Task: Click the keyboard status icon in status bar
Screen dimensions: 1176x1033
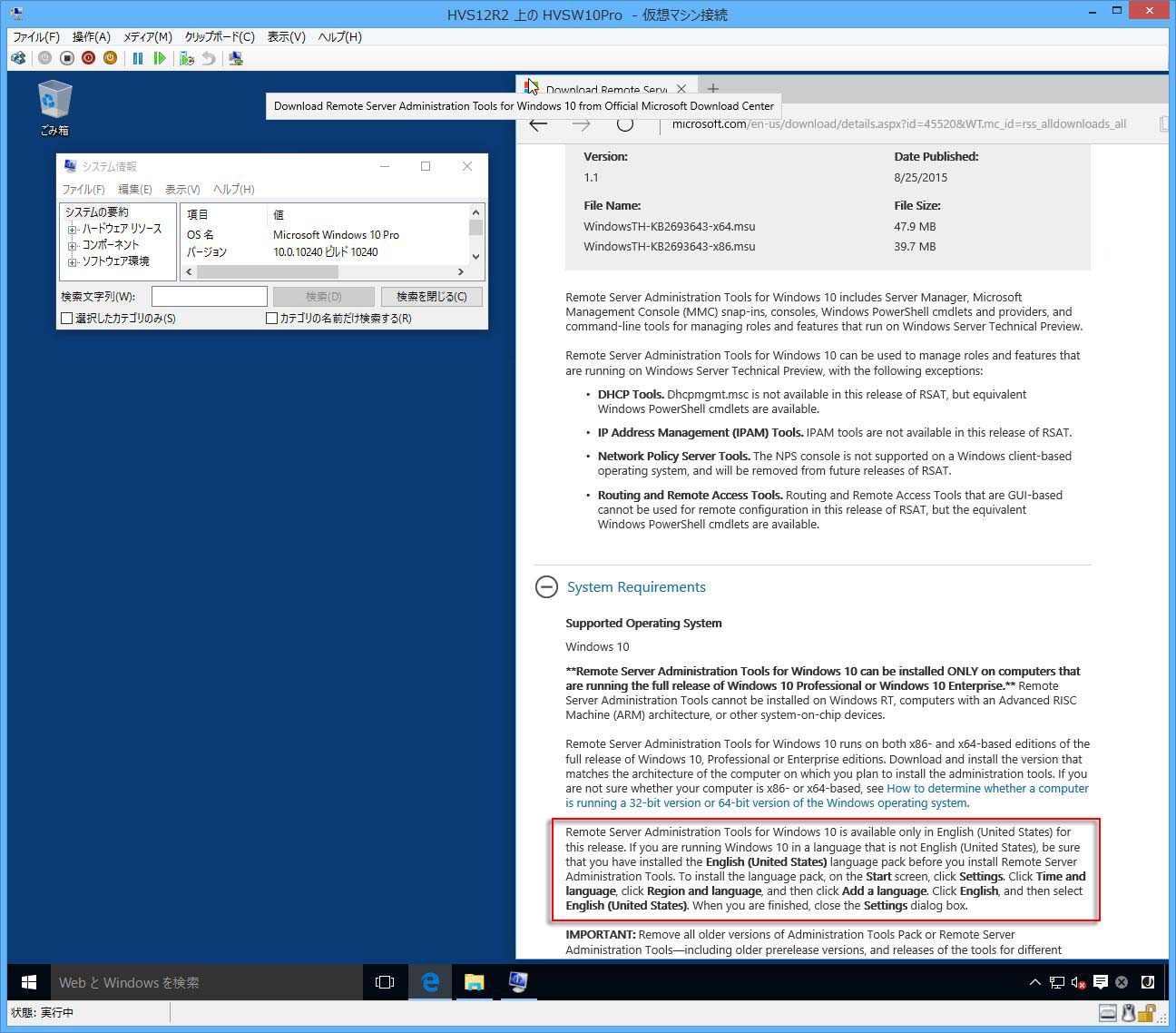Action: coord(1107,1013)
